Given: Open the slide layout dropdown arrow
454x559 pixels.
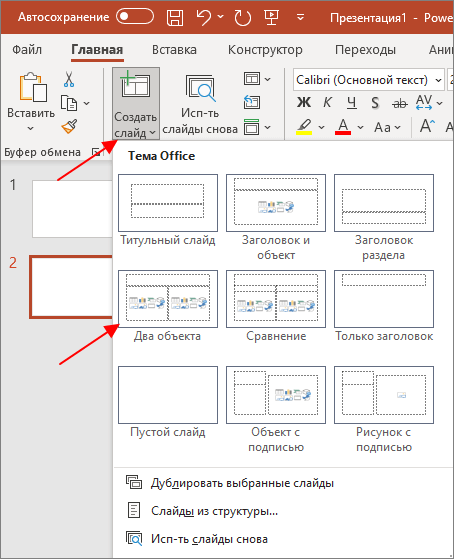Looking at the screenshot, I should [267, 79].
